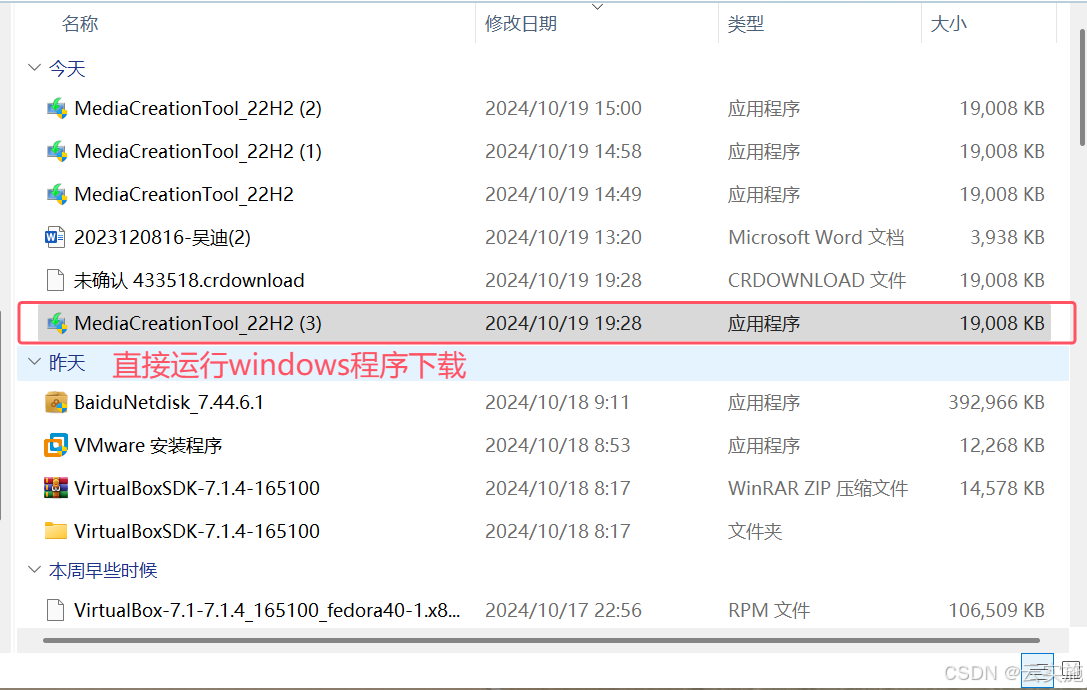
Task: Select file name VMware 安装程序
Action: coord(148,445)
